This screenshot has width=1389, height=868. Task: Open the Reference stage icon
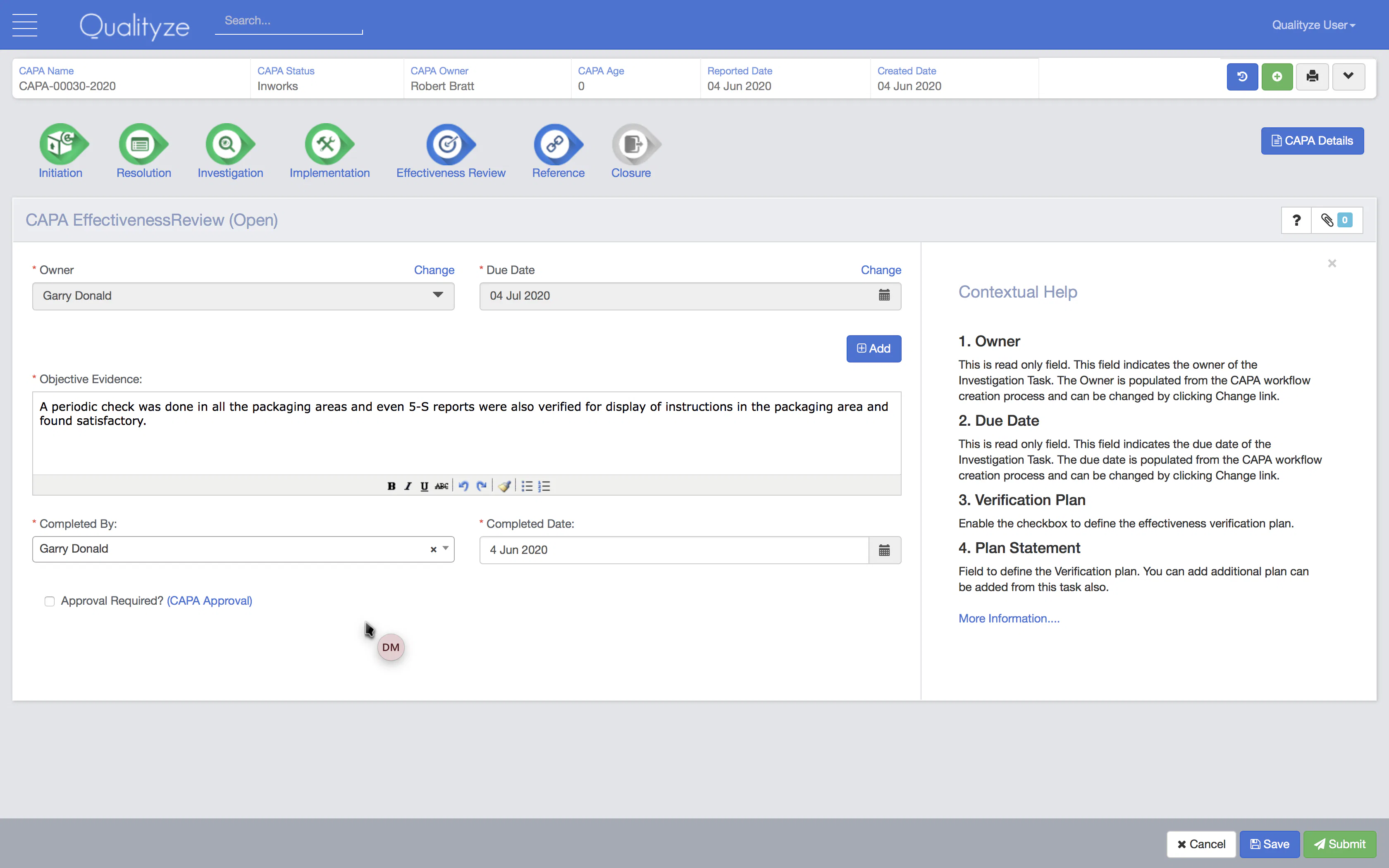[x=558, y=143]
